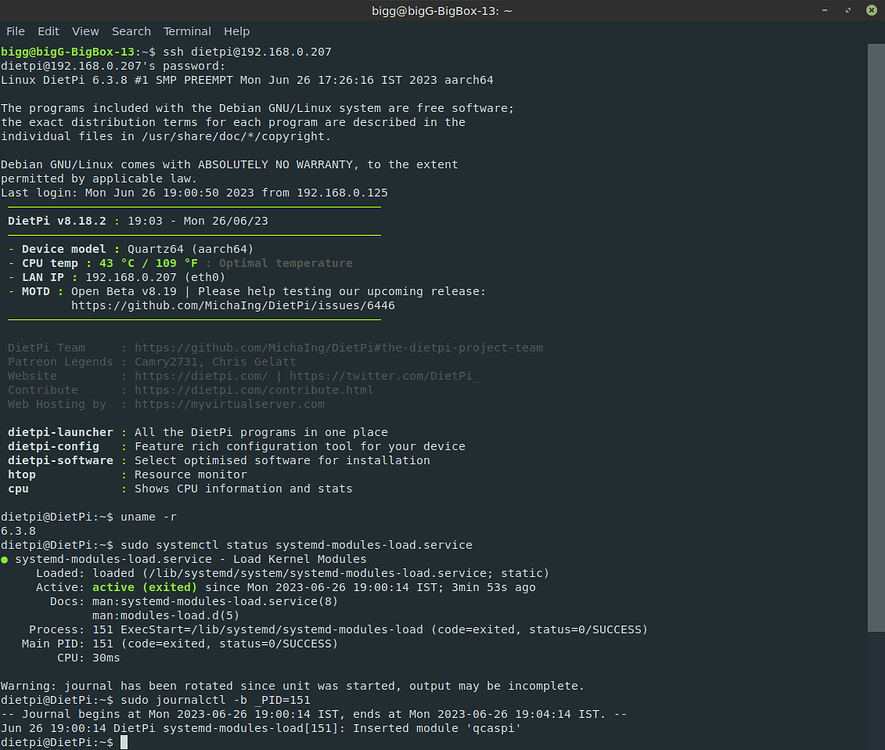Open the Help menu
The height and width of the screenshot is (750, 885).
point(236,31)
